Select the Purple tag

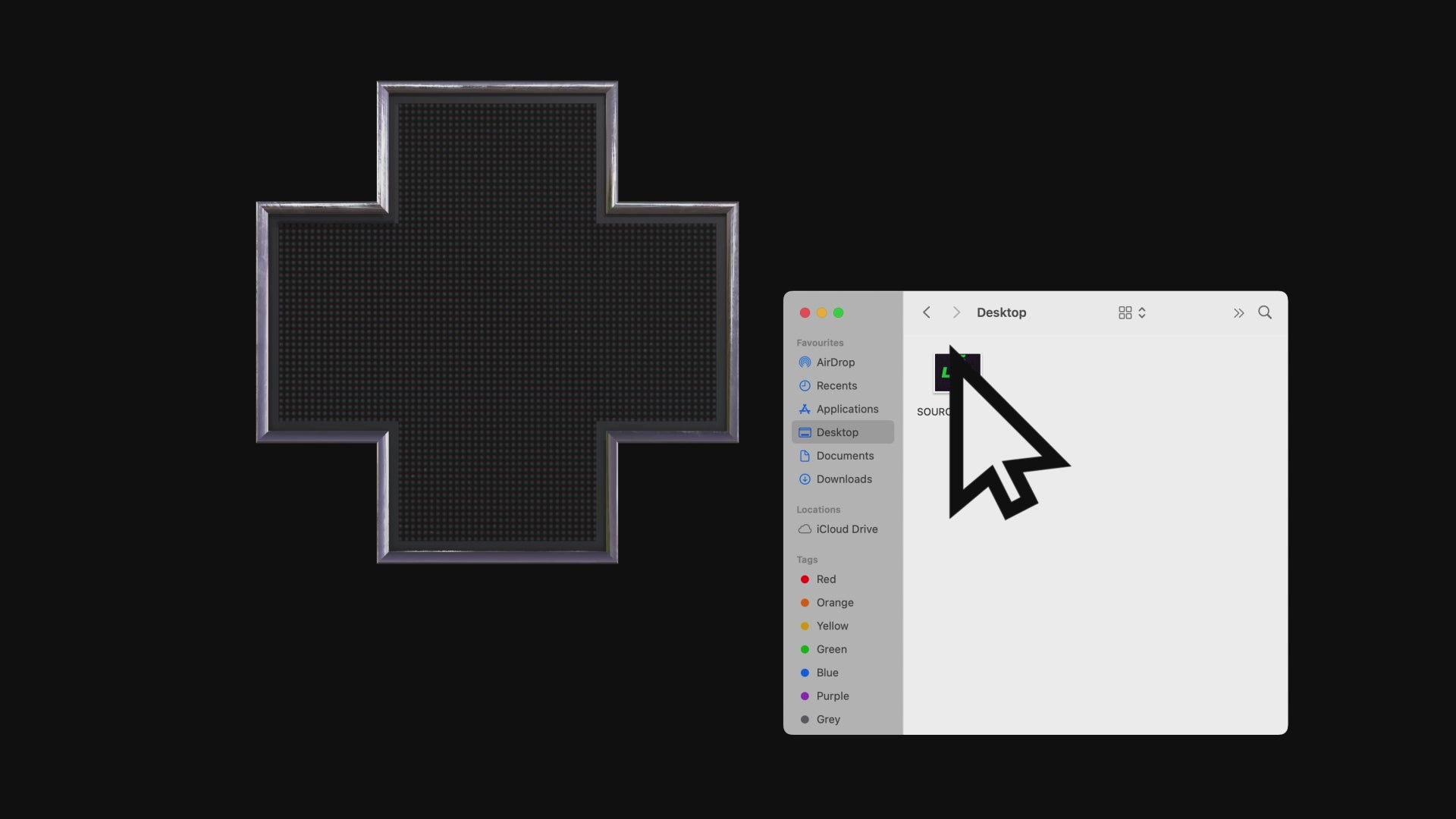[x=832, y=696]
